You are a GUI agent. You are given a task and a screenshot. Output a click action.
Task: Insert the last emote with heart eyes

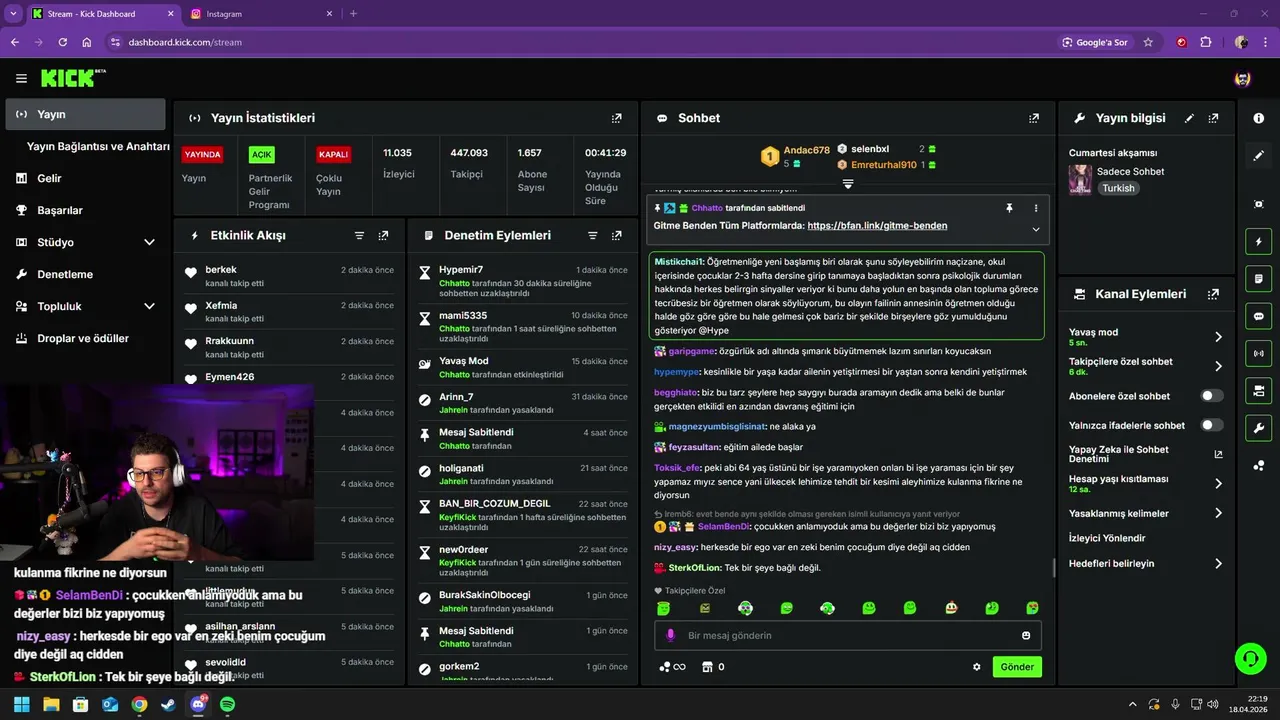1032,608
